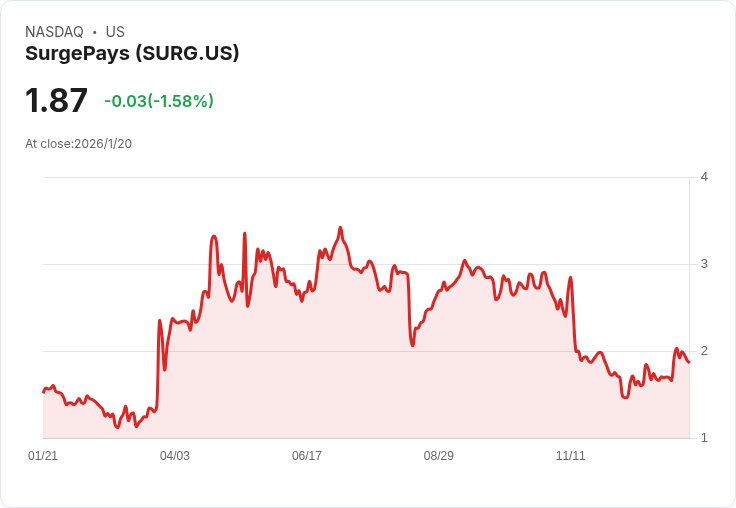Select the 06/17 date on x-axis
Screen dimensions: 736x508
pyautogui.click(x=307, y=456)
